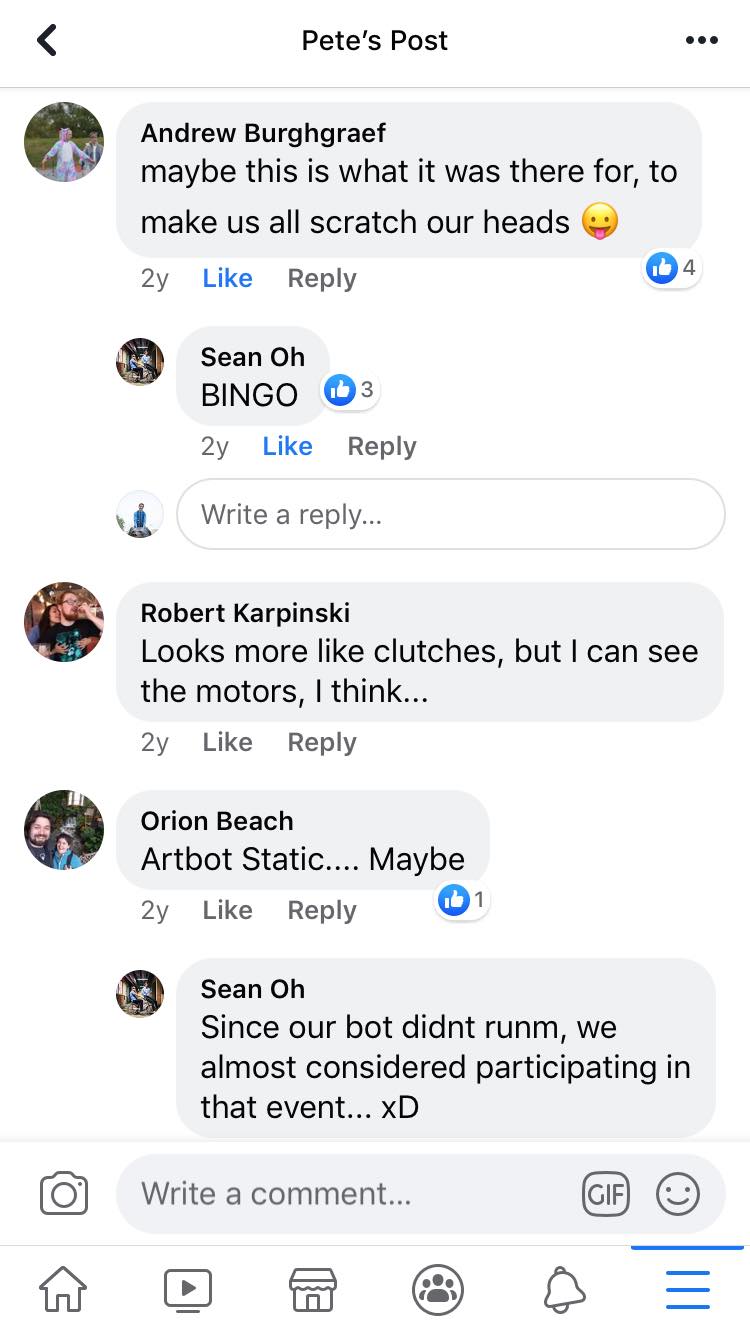Tap the 'Write a reply...' field
Viewport: 750px width, 1334px height.
click(x=450, y=514)
